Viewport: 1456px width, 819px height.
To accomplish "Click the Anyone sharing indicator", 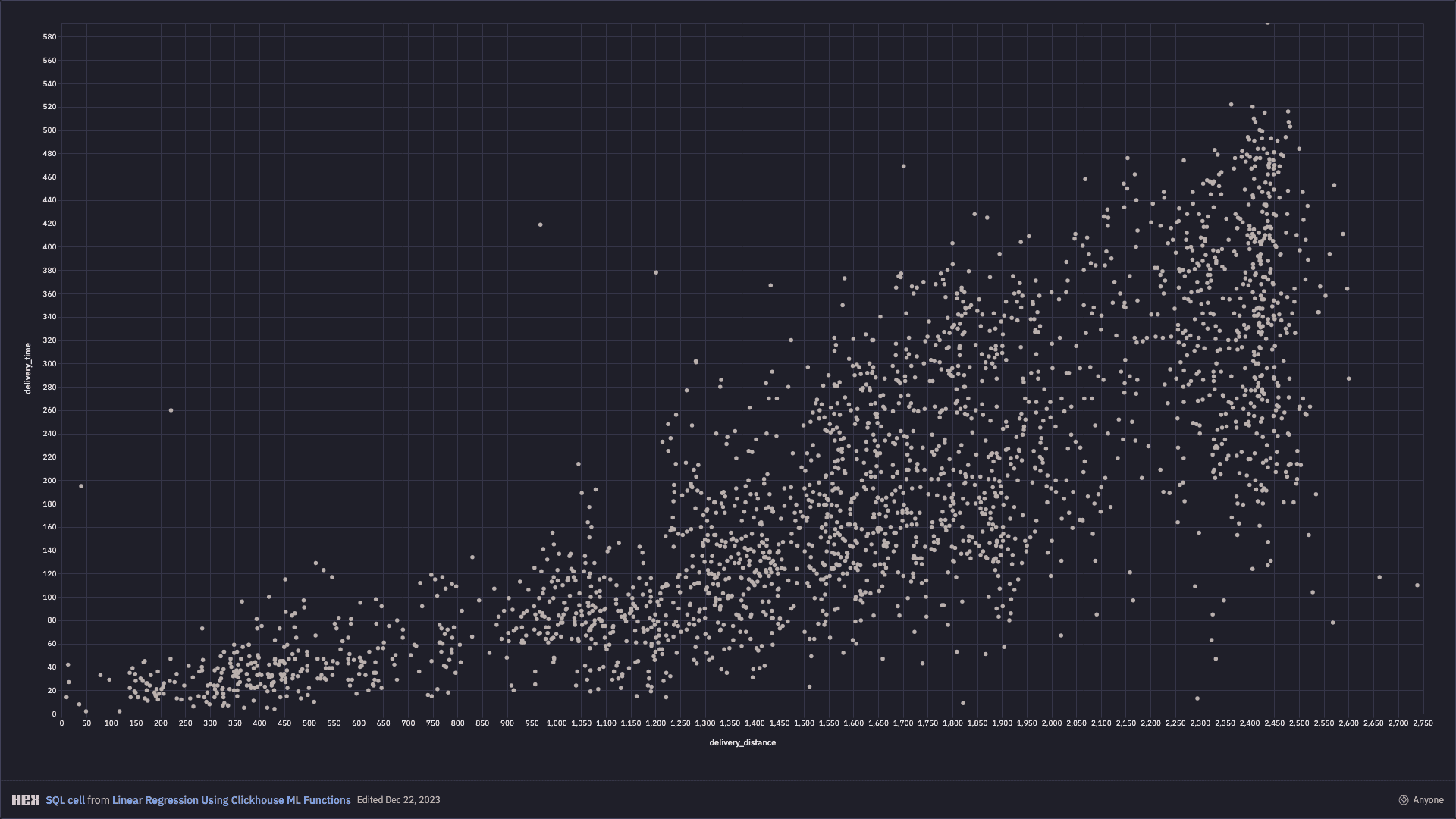I will [x=1421, y=800].
